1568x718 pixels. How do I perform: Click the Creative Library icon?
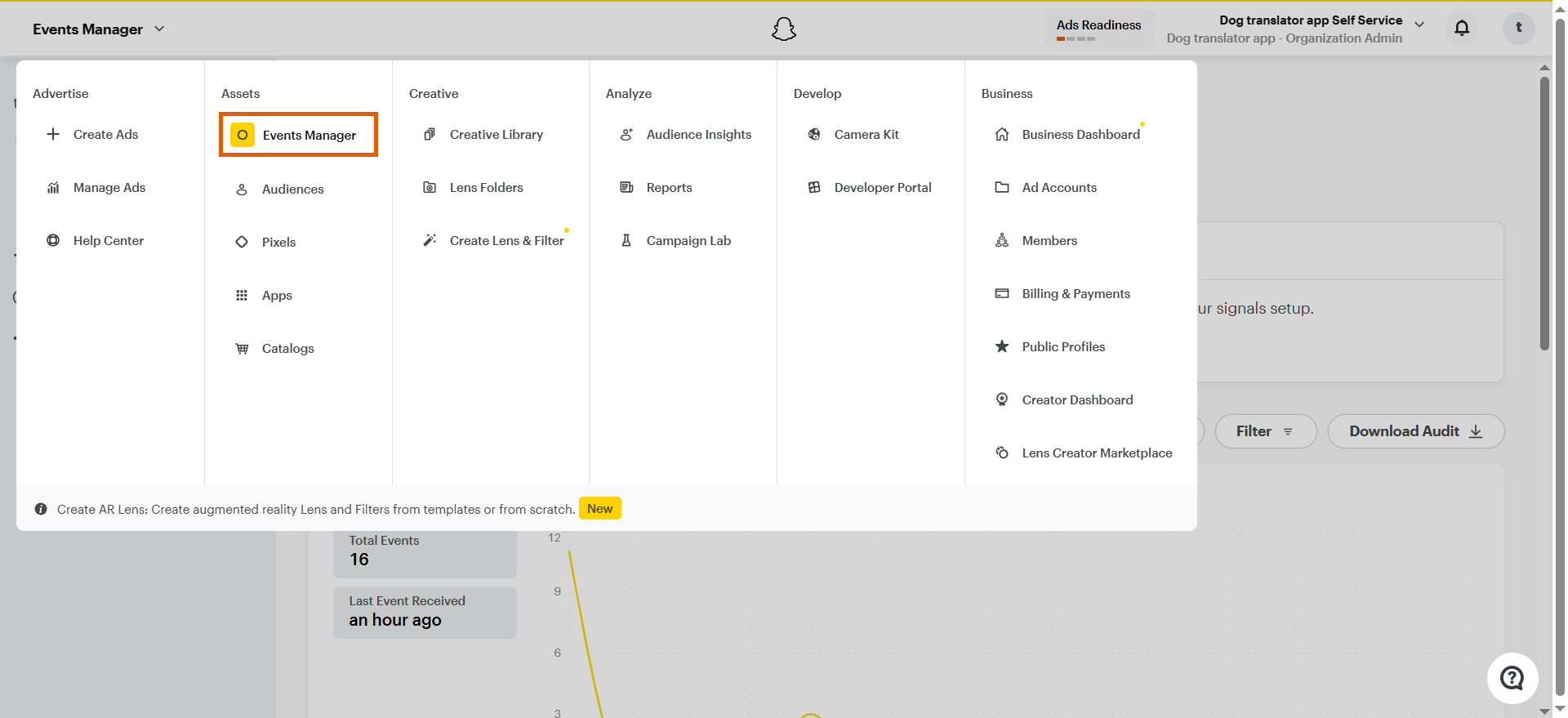(430, 134)
